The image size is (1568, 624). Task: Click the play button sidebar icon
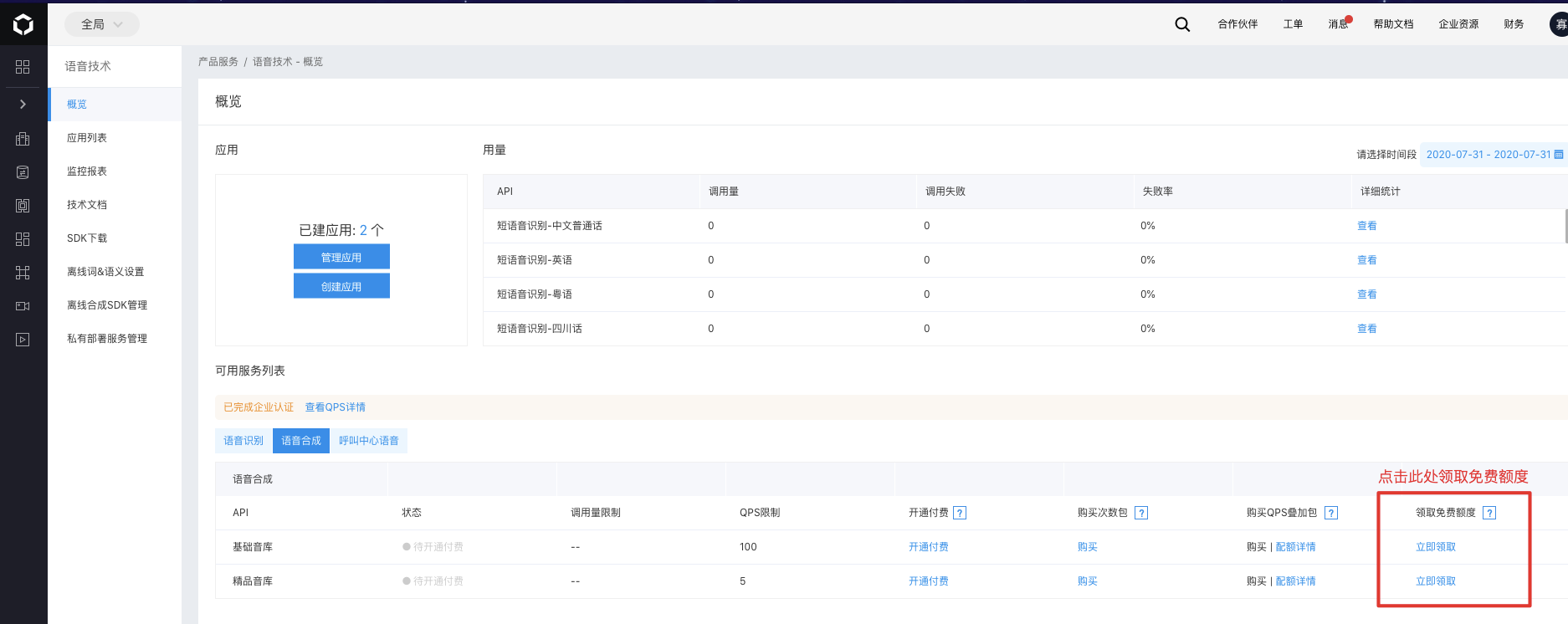tap(23, 340)
